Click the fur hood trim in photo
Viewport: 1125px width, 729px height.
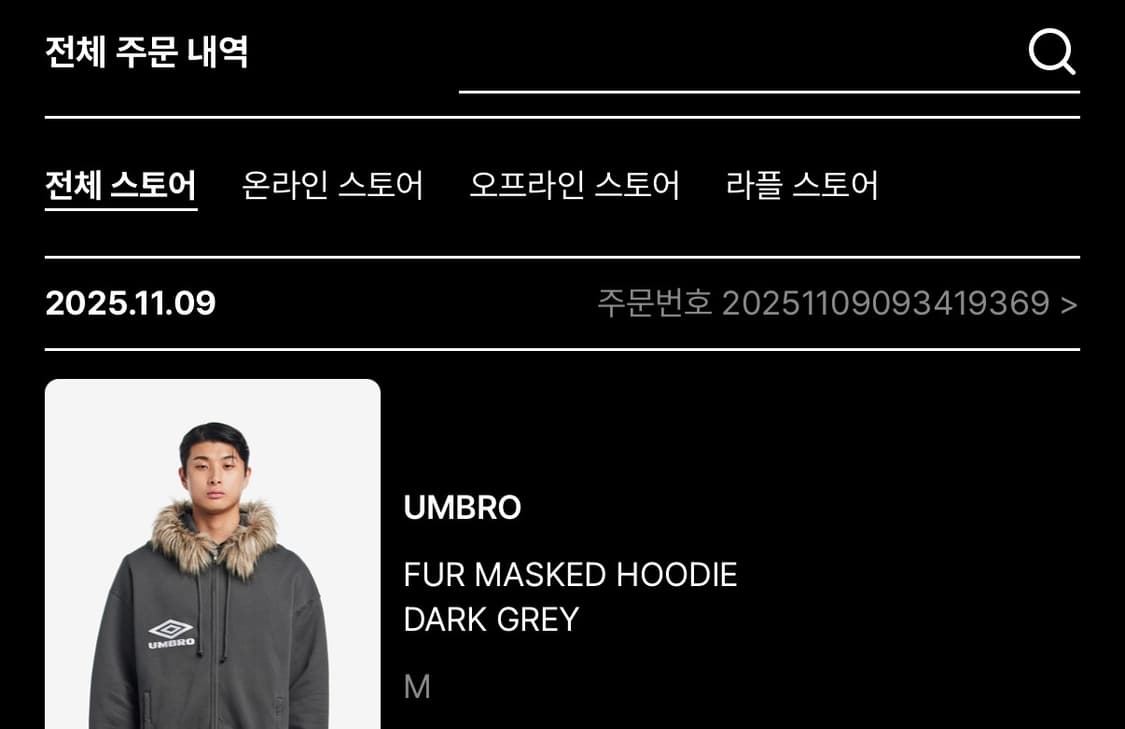click(x=214, y=537)
